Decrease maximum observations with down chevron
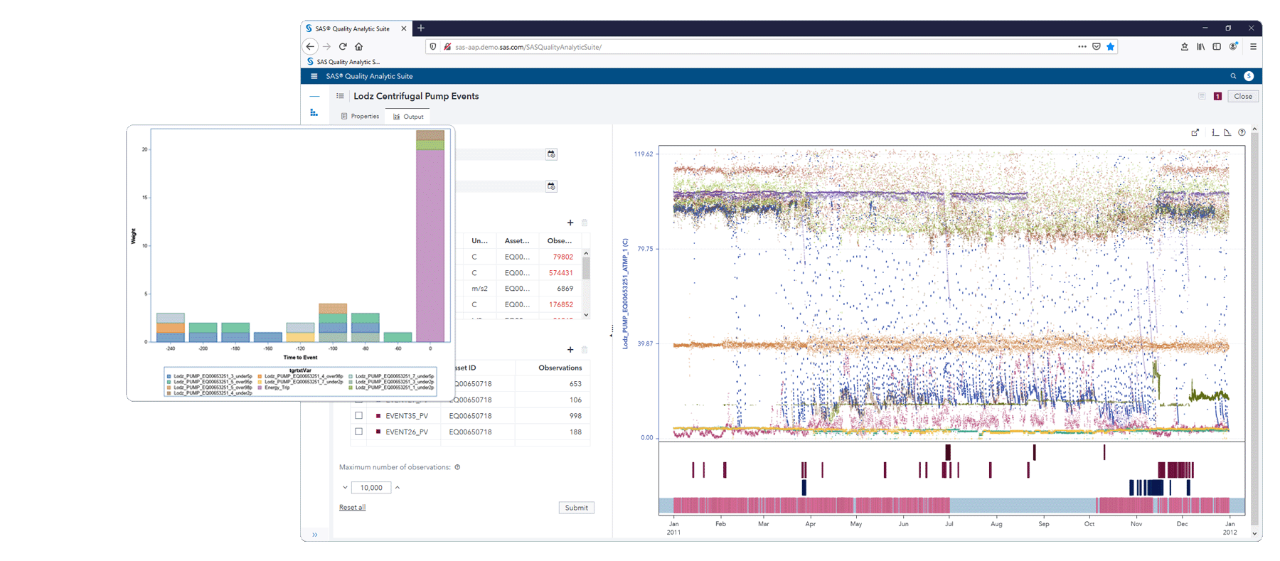The image size is (1280, 561). coord(345,487)
